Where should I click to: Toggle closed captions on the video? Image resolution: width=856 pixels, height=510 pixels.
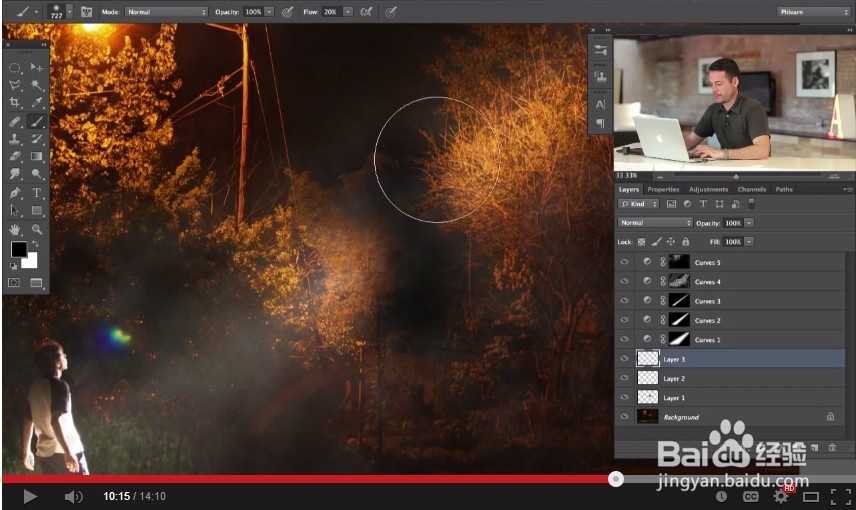751,496
